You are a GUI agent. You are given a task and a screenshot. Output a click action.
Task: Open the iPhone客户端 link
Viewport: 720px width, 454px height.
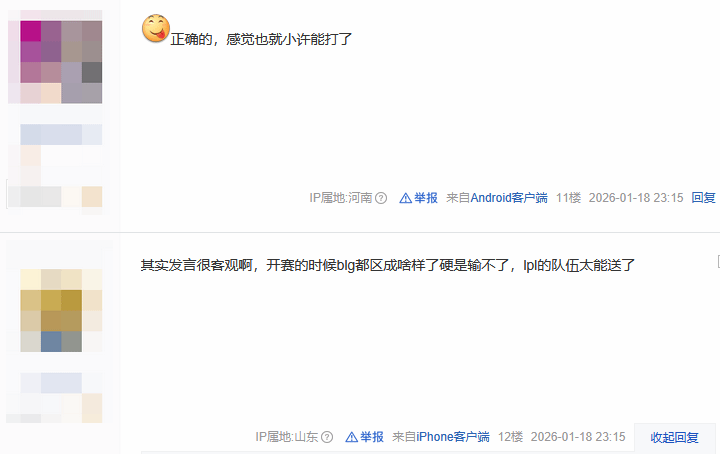(x=453, y=437)
